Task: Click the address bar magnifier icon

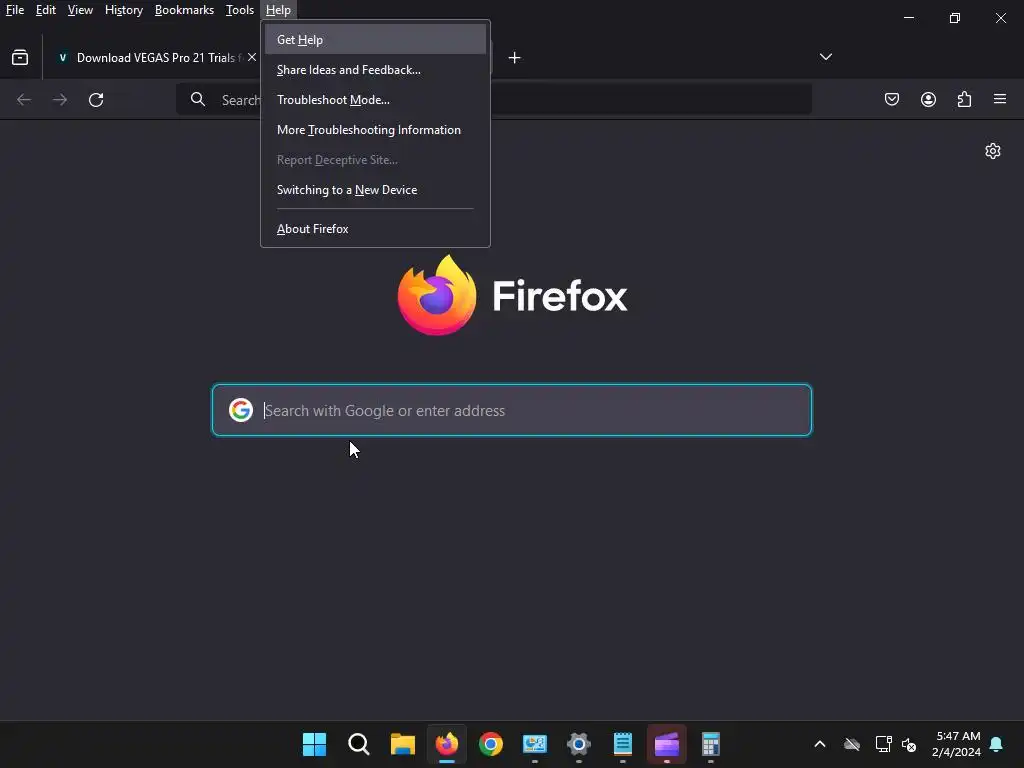Action: click(x=198, y=99)
